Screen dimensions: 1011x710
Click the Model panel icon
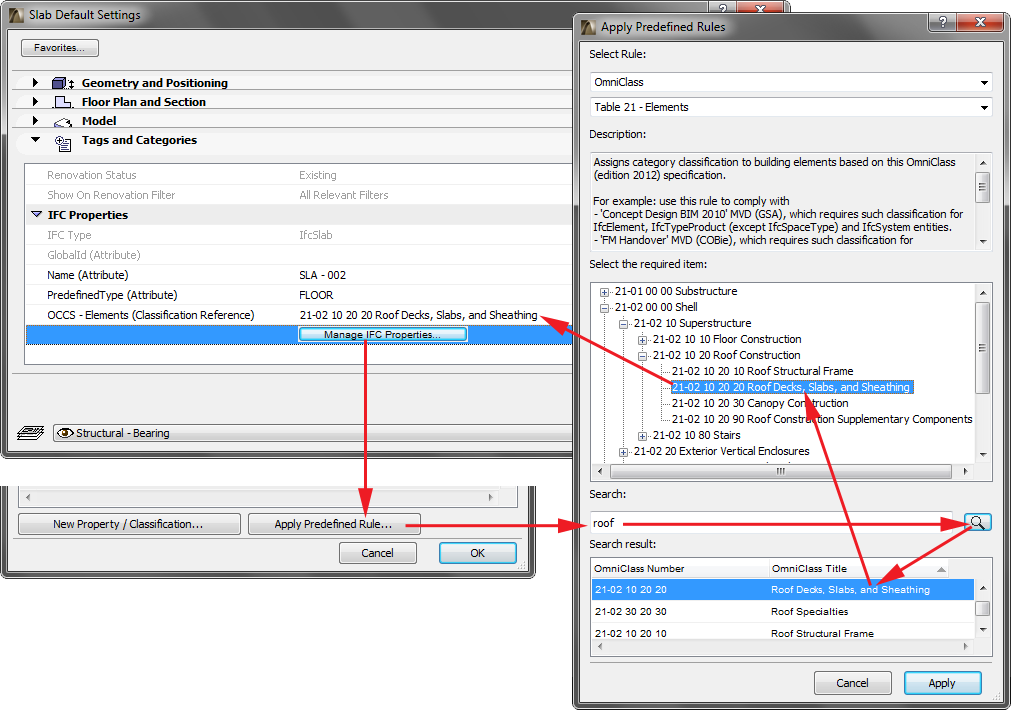[63, 121]
